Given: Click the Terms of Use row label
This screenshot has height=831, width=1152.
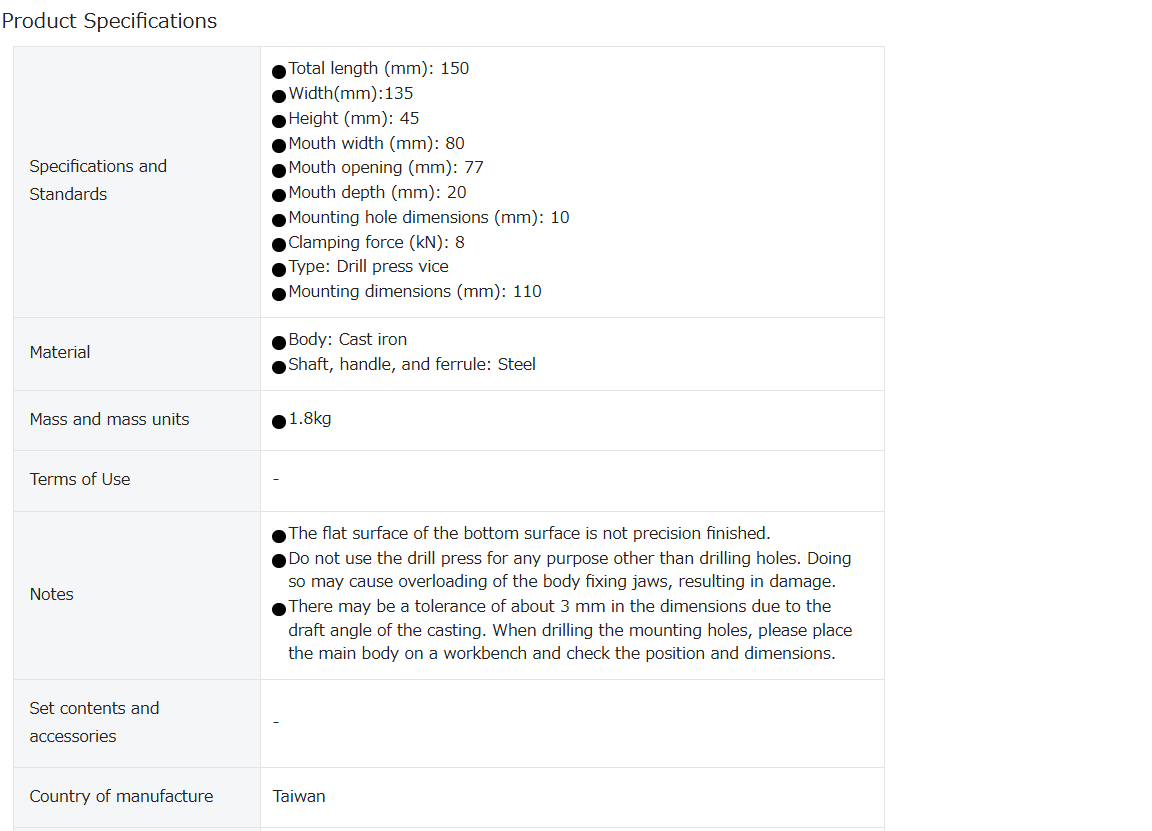Looking at the screenshot, I should 79,480.
